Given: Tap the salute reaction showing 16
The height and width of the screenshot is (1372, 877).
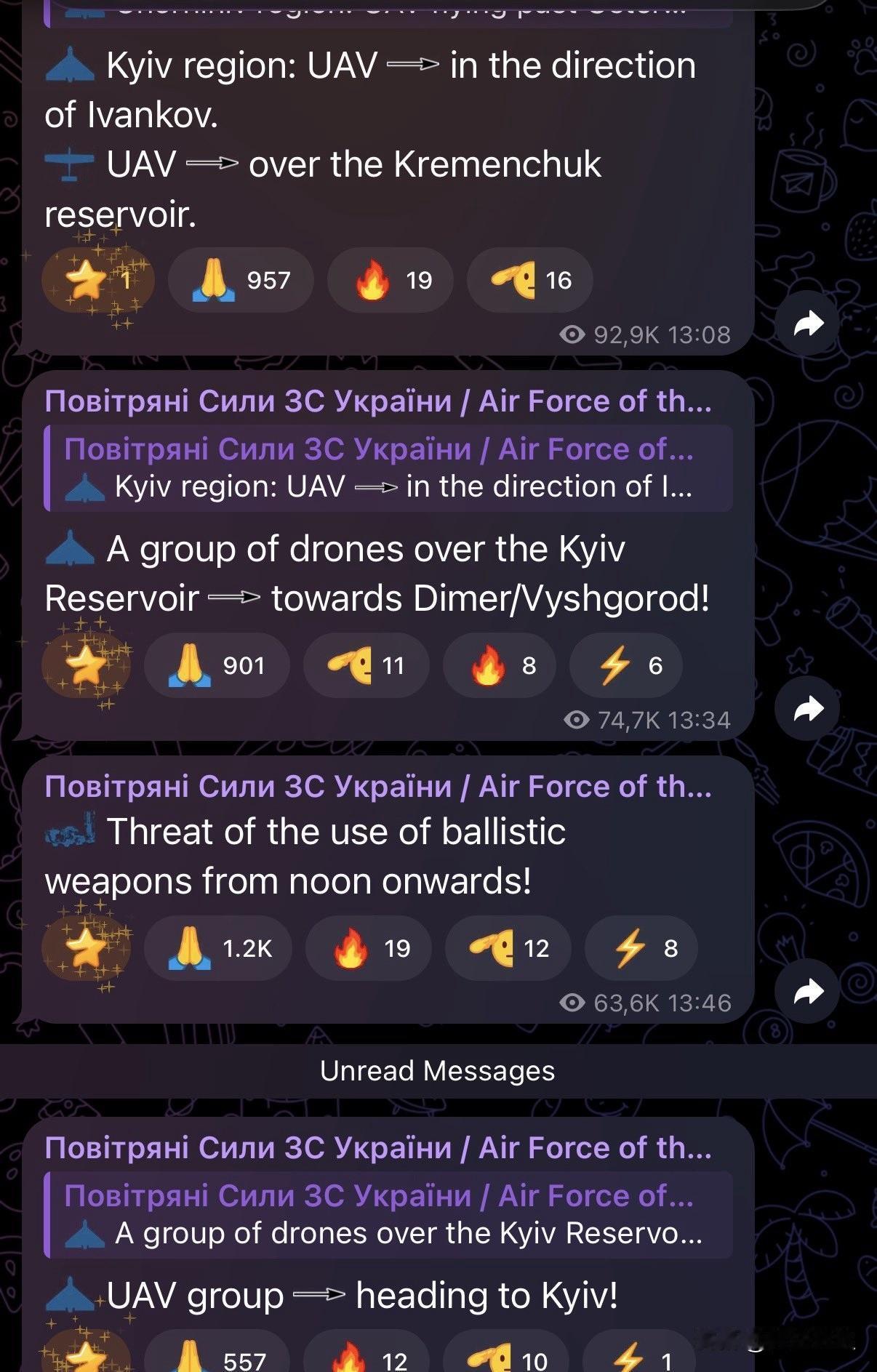Looking at the screenshot, I should [x=529, y=281].
